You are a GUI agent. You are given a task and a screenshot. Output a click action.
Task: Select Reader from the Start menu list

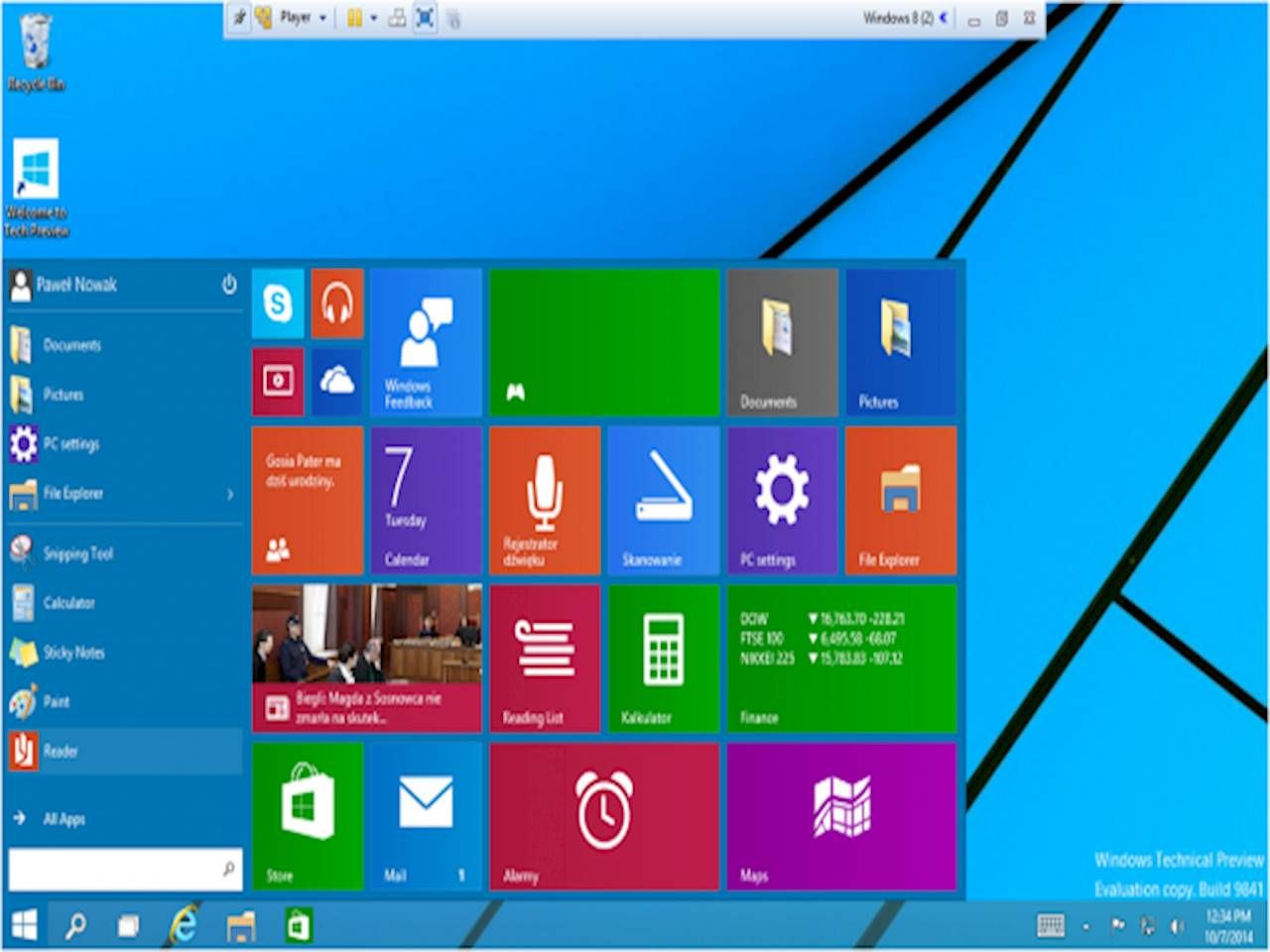(63, 751)
